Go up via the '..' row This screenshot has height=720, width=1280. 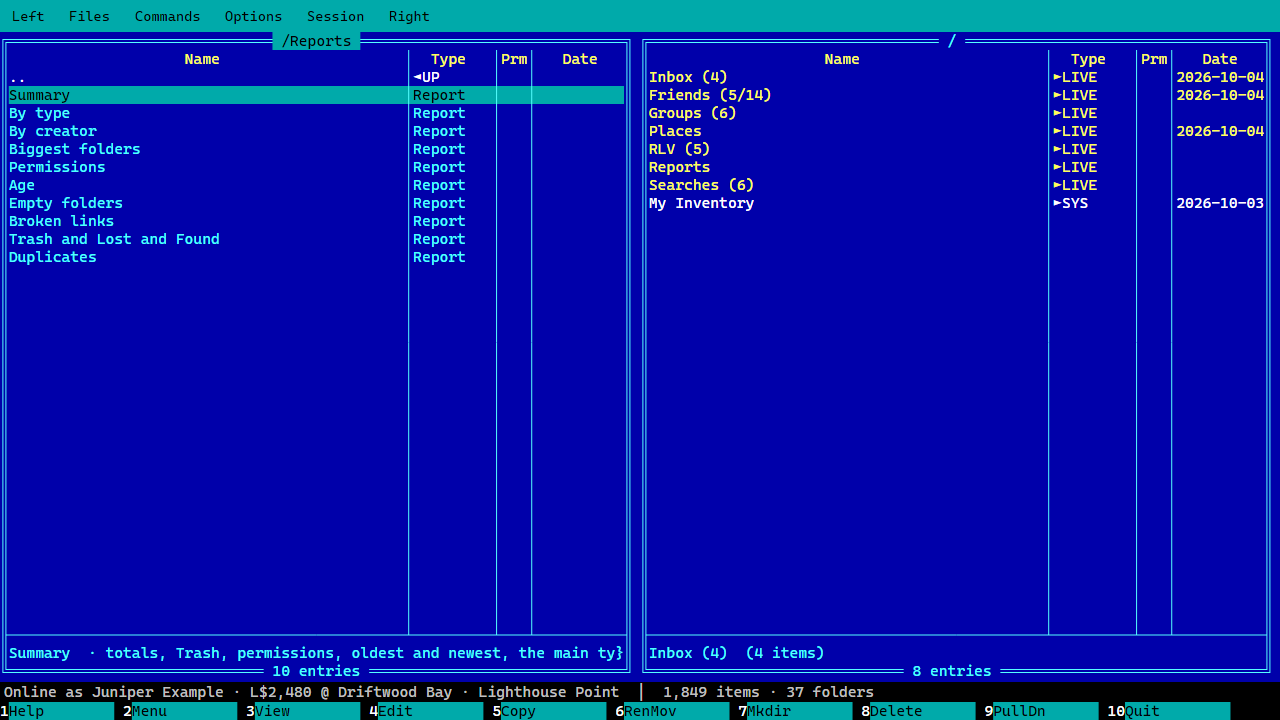point(316,77)
